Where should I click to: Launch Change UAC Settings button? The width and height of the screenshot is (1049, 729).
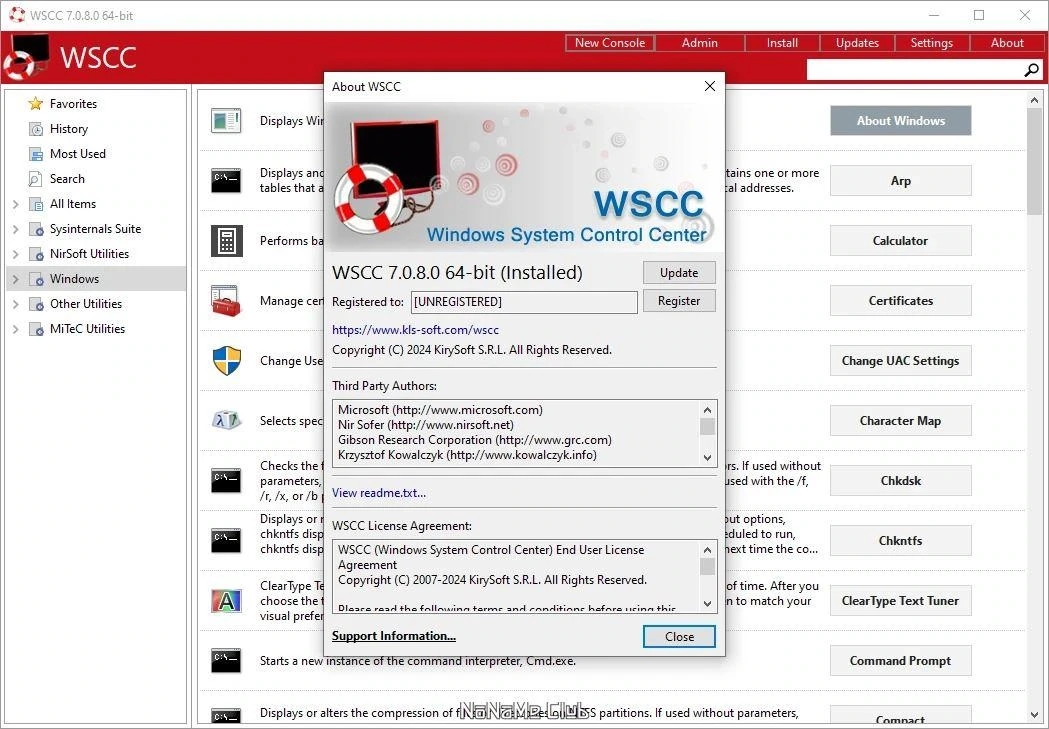(900, 360)
